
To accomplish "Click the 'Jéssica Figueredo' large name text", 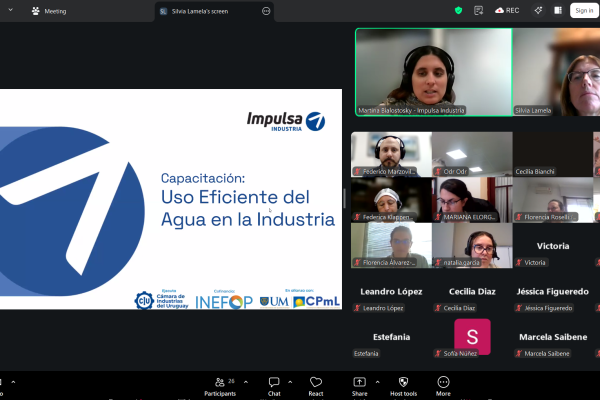I will (x=553, y=292).
